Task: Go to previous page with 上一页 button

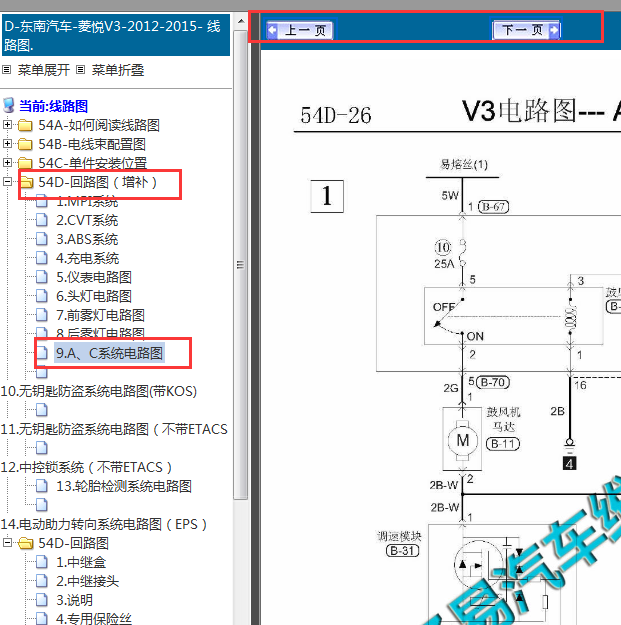Action: [300, 30]
